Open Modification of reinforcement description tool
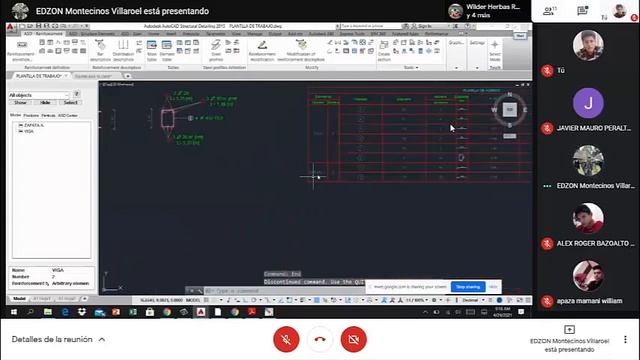 pyautogui.click(x=301, y=51)
